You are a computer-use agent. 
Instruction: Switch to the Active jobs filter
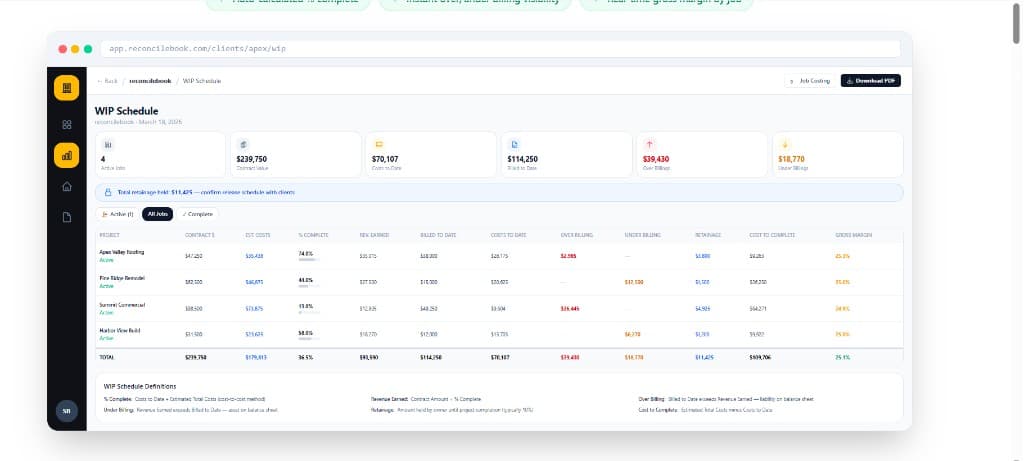pyautogui.click(x=117, y=213)
